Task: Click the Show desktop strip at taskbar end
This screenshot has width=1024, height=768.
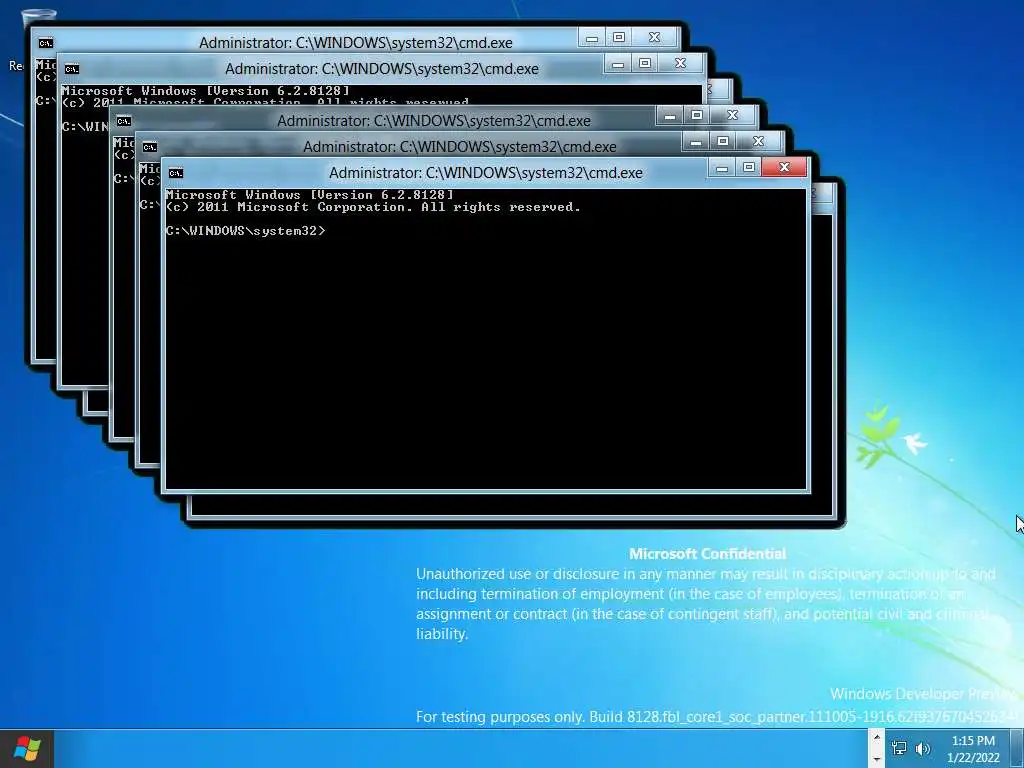Action: click(1017, 749)
